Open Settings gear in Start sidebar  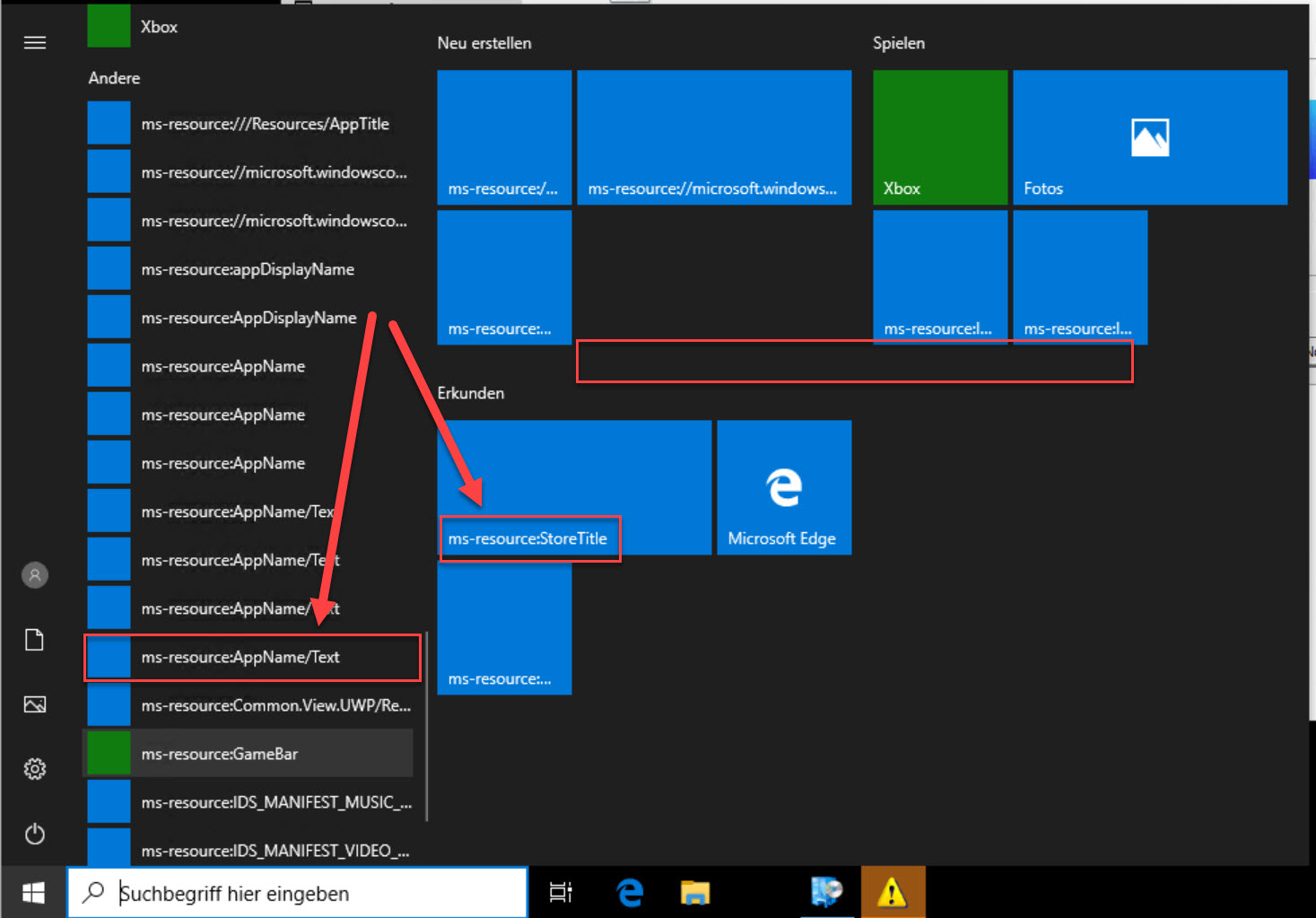pyautogui.click(x=35, y=769)
